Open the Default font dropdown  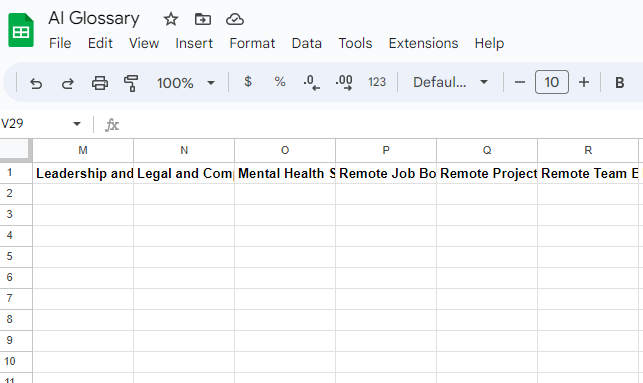coord(450,82)
